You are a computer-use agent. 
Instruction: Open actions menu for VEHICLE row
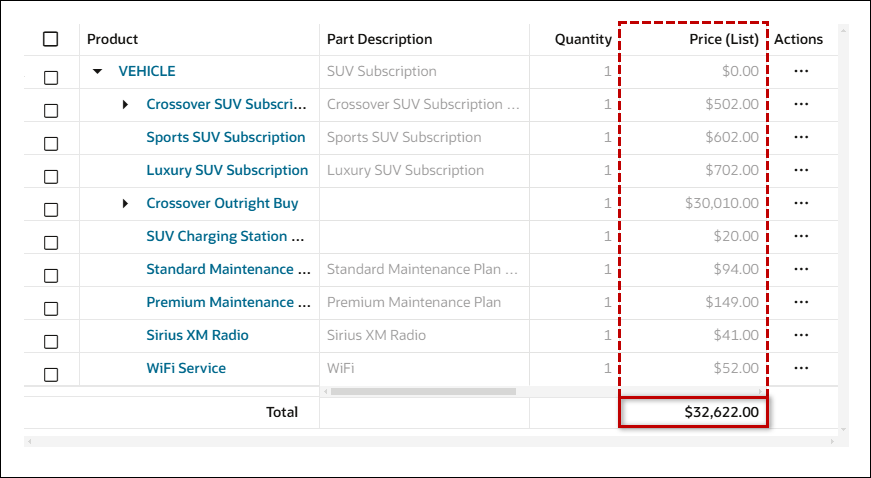(x=800, y=71)
